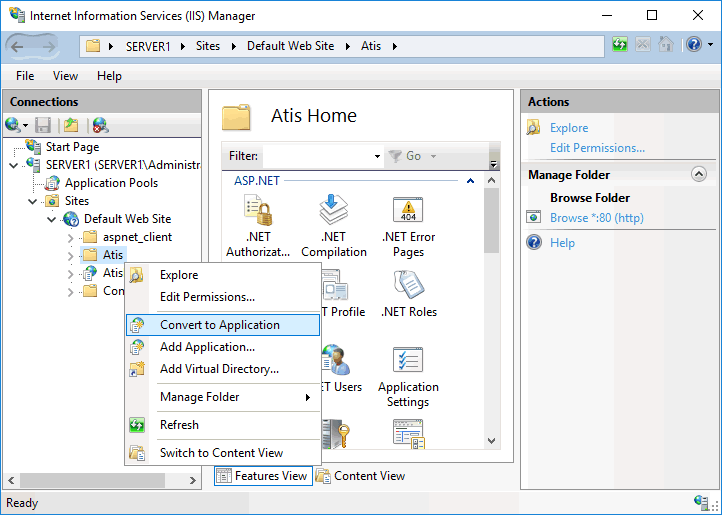Select Start Page in the Connections tree
Image resolution: width=722 pixels, height=515 pixels.
pyautogui.click(x=72, y=147)
